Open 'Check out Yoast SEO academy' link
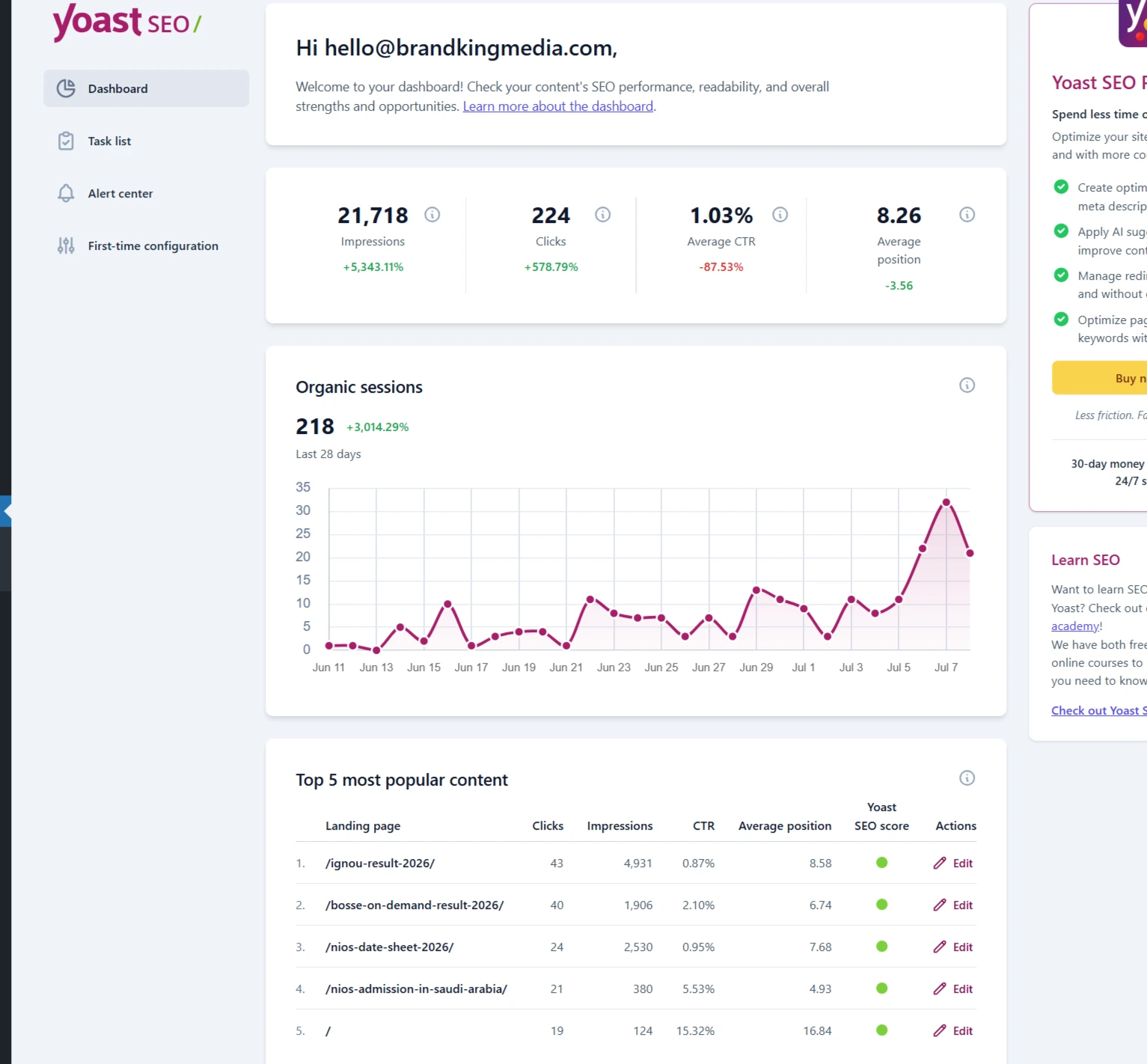Image resolution: width=1147 pixels, height=1064 pixels. (1099, 711)
